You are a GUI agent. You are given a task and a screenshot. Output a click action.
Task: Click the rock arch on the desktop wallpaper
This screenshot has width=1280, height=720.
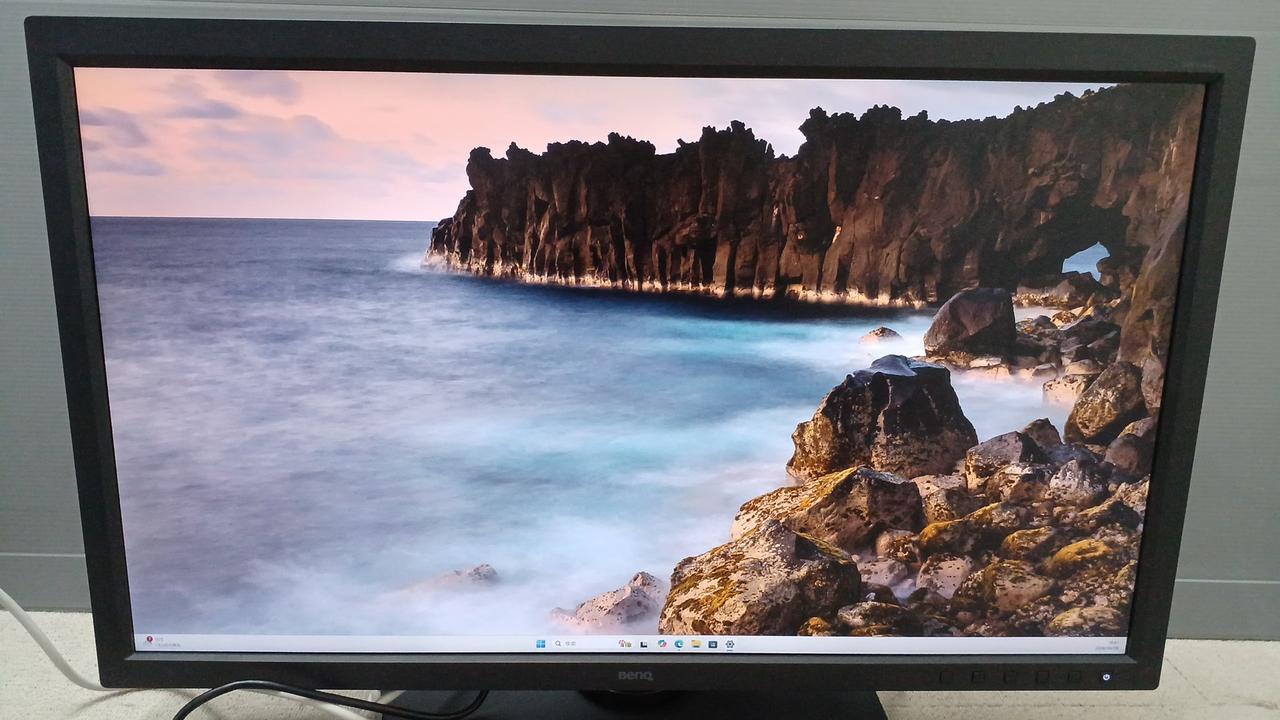click(1085, 258)
